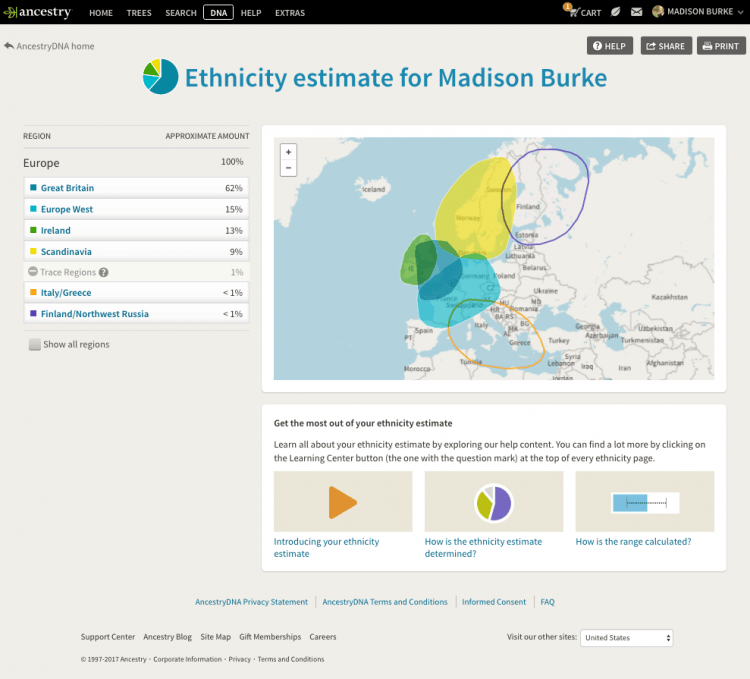
Task: Click the Trace Regions help question mark
Action: pos(103,272)
